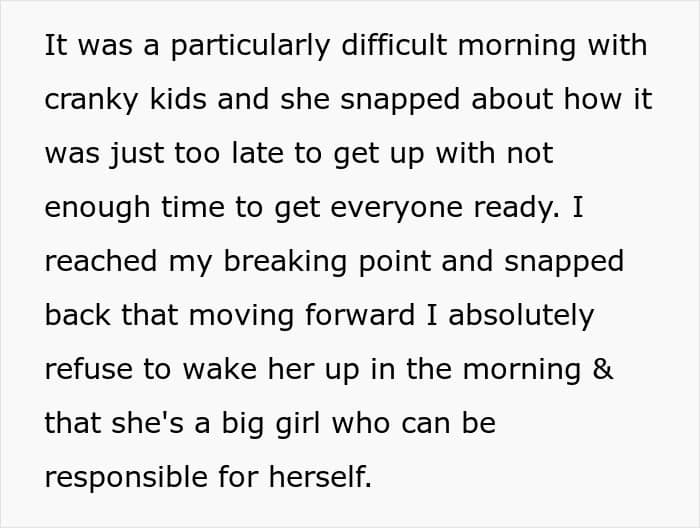
Task: Click on the word "wake"
Action: [x=220, y=369]
